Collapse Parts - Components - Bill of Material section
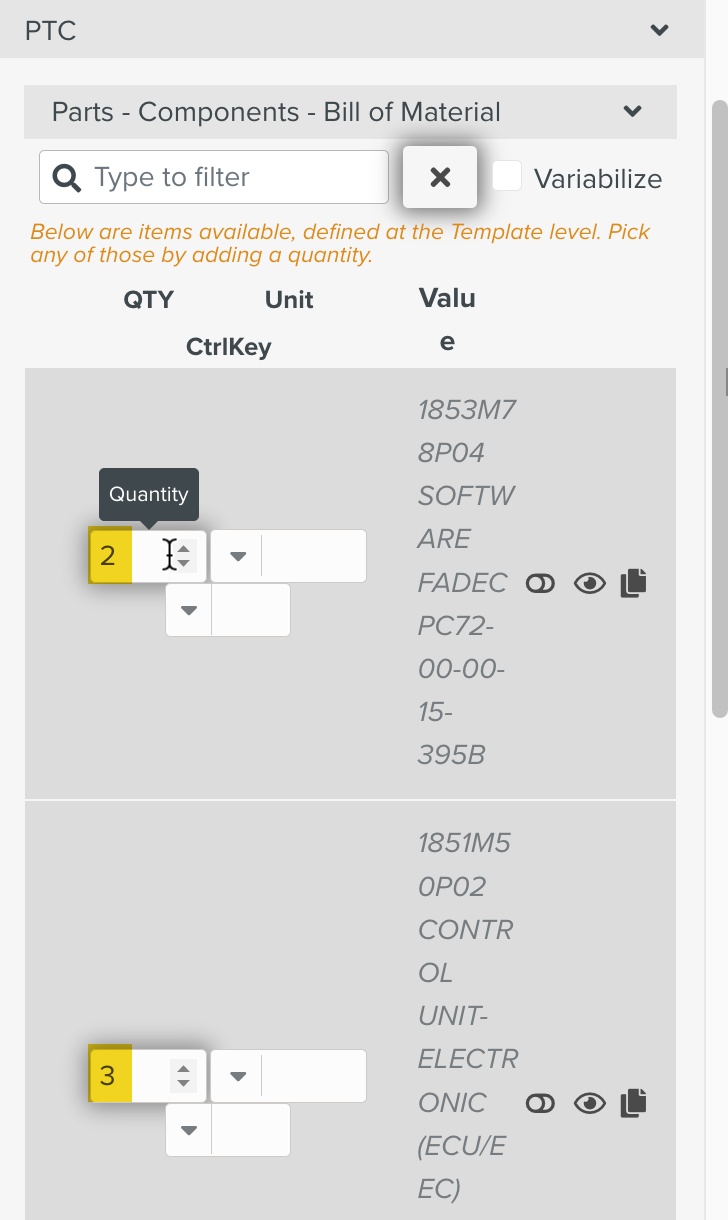Image resolution: width=728 pixels, height=1220 pixels. pos(632,111)
